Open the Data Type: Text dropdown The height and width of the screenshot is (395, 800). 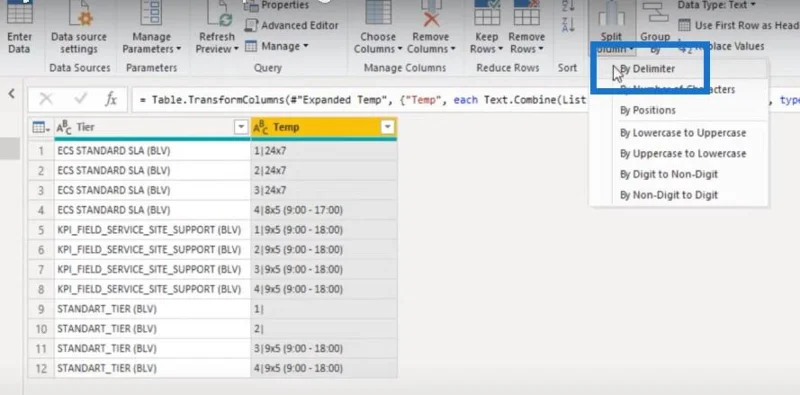[717, 5]
